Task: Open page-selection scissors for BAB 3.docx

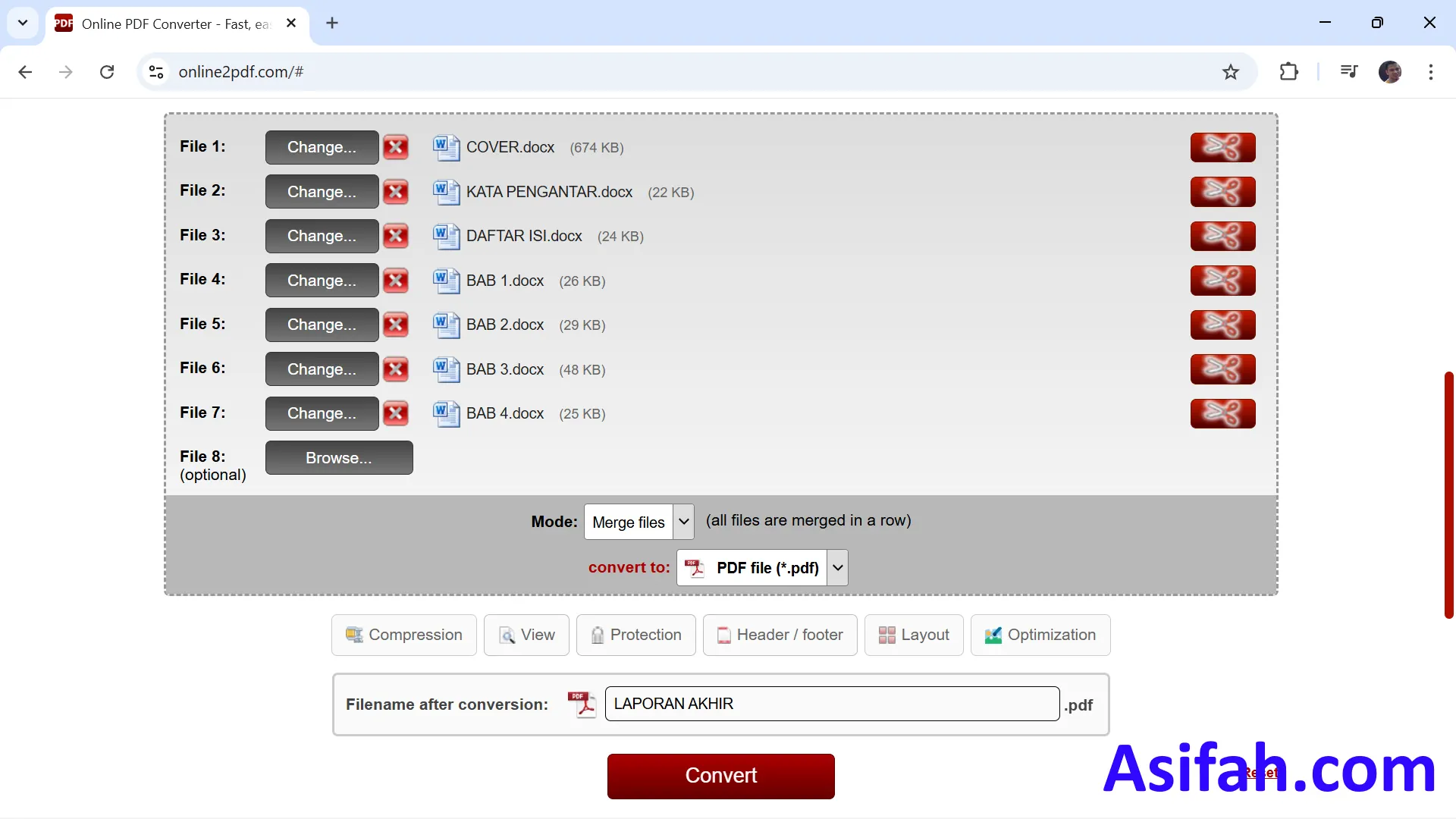Action: tap(1222, 369)
